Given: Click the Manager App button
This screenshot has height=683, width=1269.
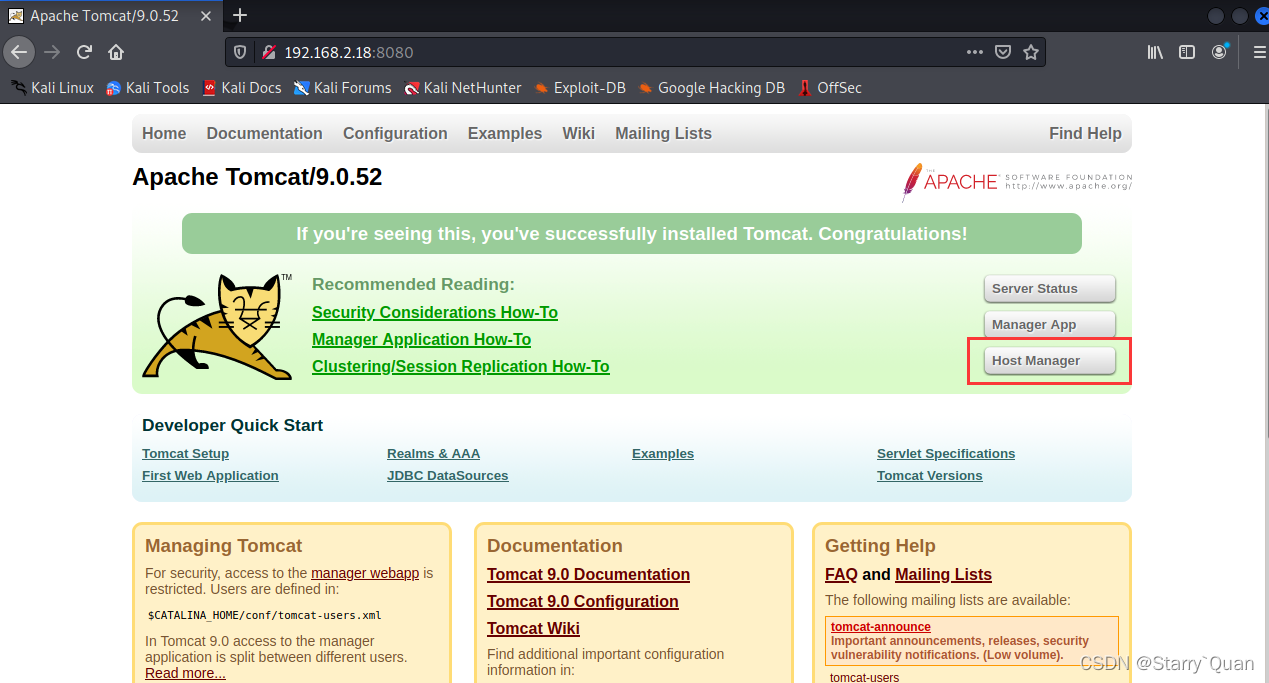Looking at the screenshot, I should click(1049, 324).
